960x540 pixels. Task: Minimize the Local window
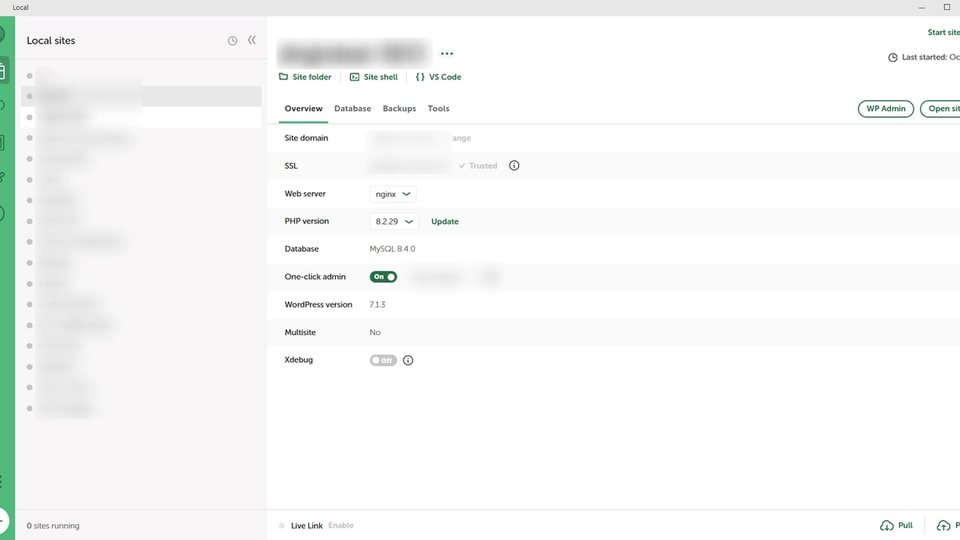(x=921, y=7)
